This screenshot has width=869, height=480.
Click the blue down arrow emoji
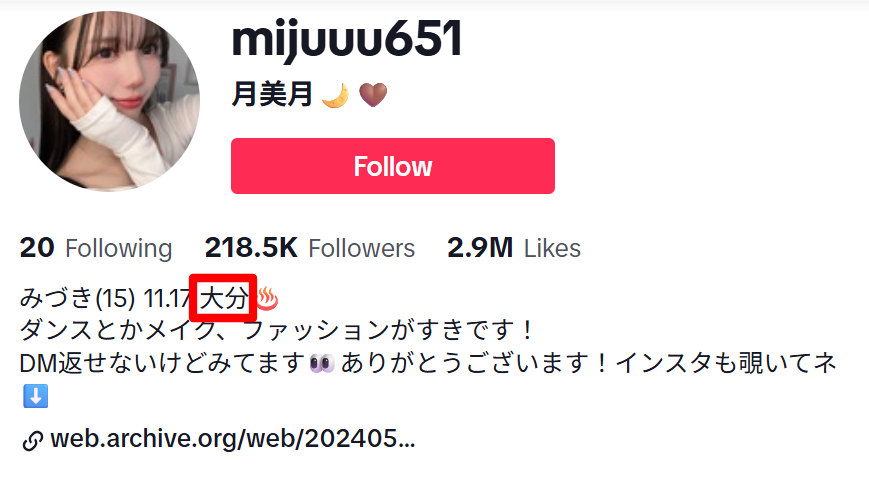point(35,396)
